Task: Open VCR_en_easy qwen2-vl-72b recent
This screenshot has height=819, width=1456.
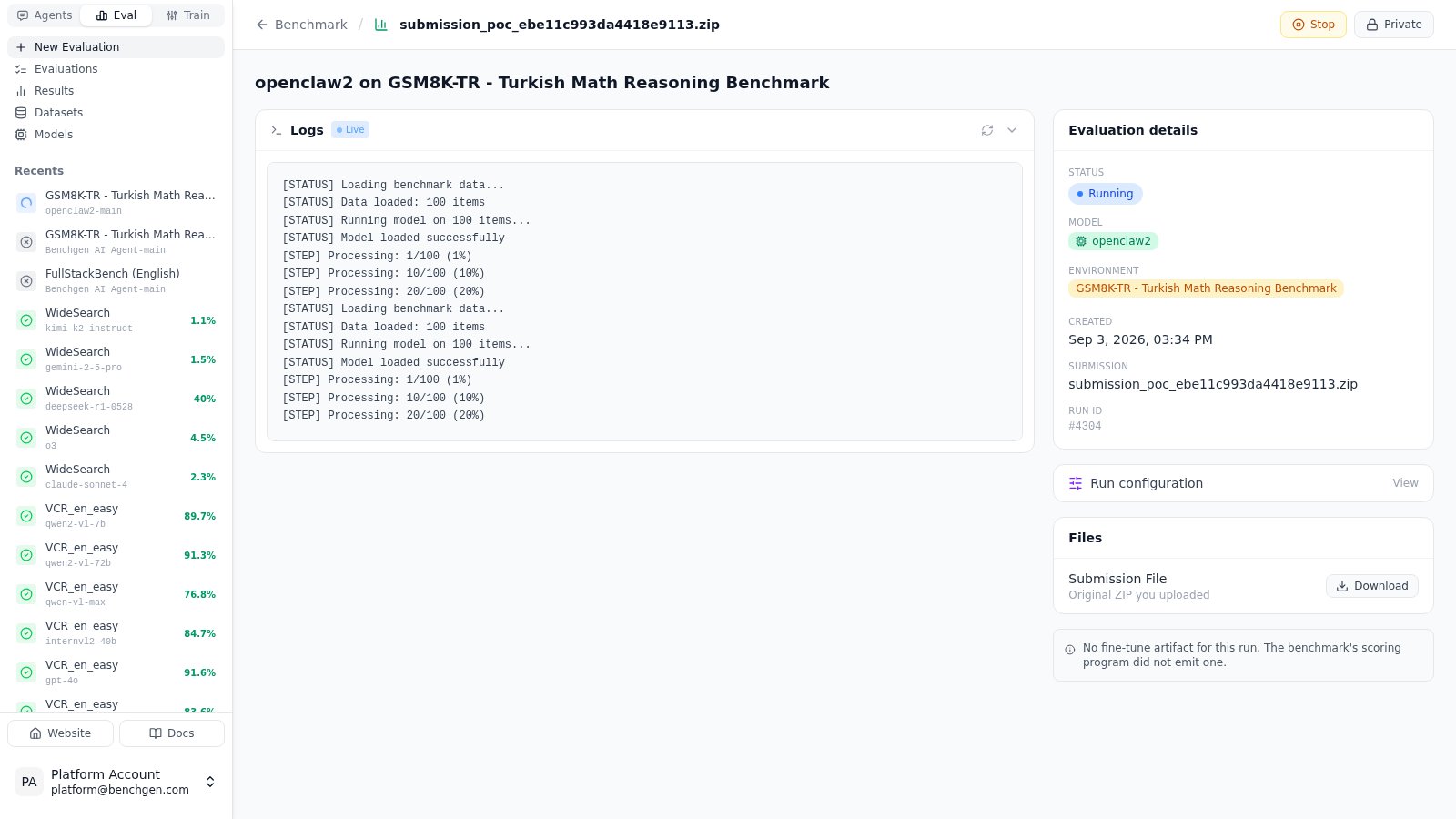Action: 116,555
